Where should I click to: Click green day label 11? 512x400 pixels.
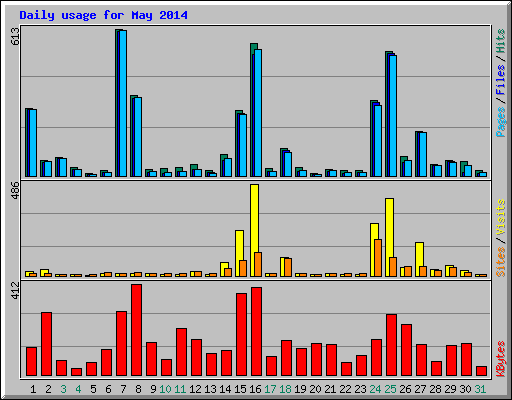[180, 389]
